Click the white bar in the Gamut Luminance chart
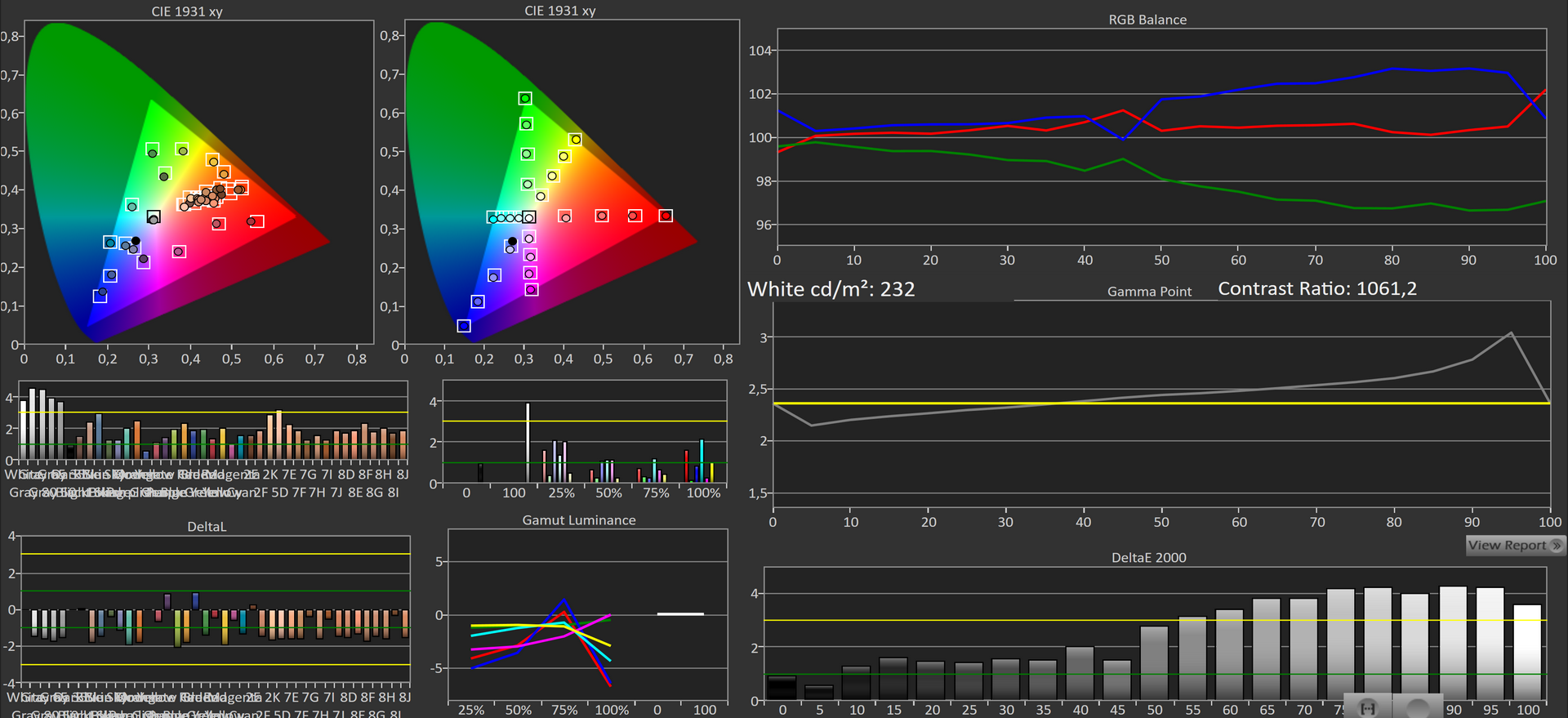The width and height of the screenshot is (1568, 718). [x=680, y=613]
